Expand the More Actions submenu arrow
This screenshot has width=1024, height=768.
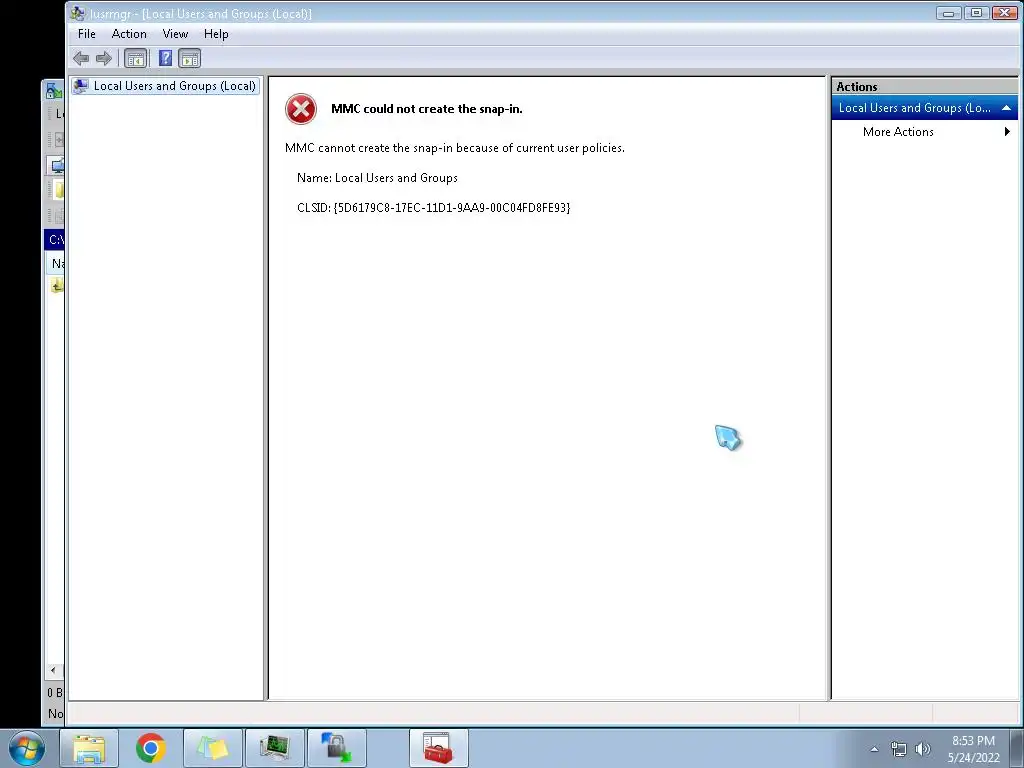pos(1007,132)
